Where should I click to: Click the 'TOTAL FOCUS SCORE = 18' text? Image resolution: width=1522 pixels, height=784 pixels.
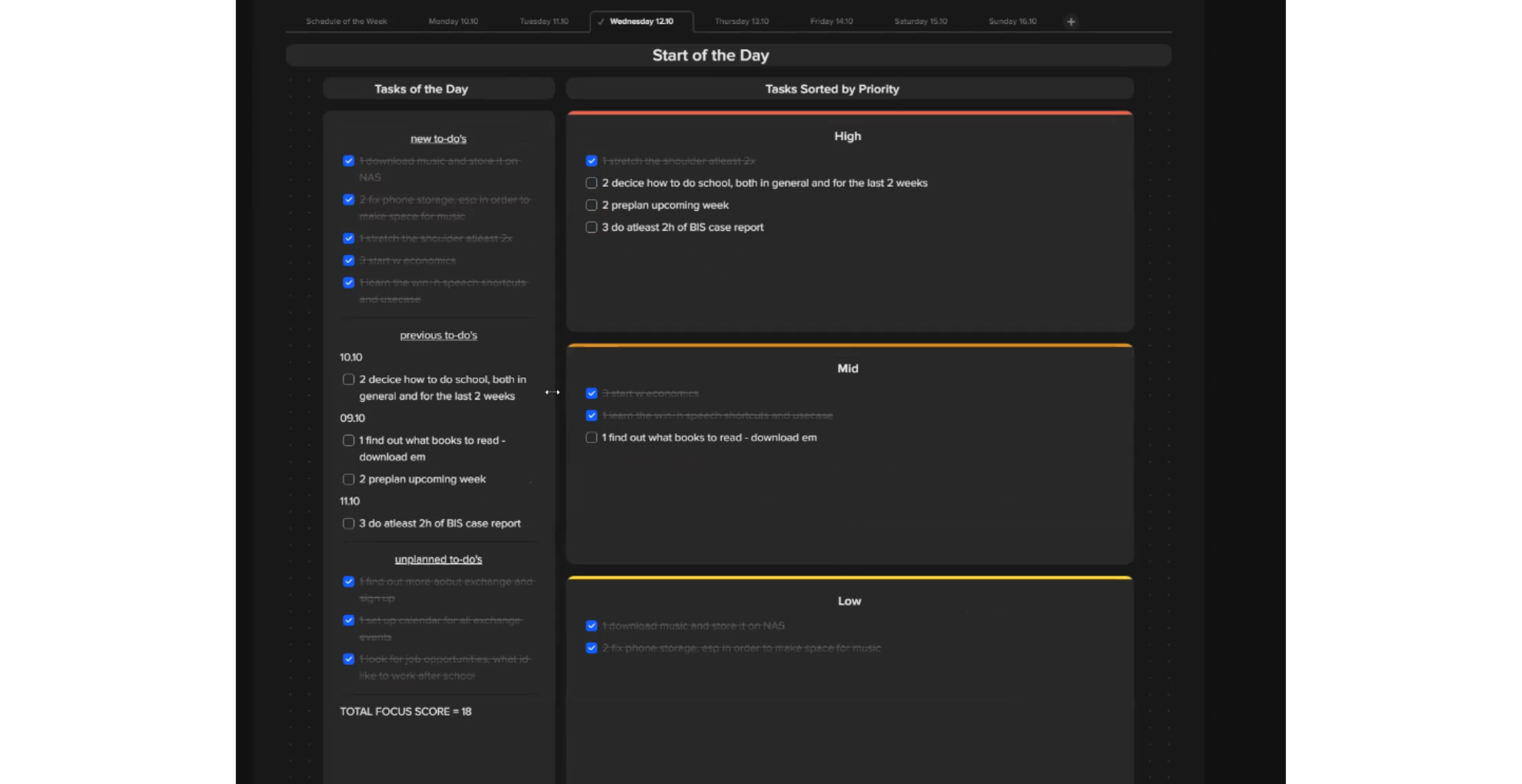[x=406, y=712]
